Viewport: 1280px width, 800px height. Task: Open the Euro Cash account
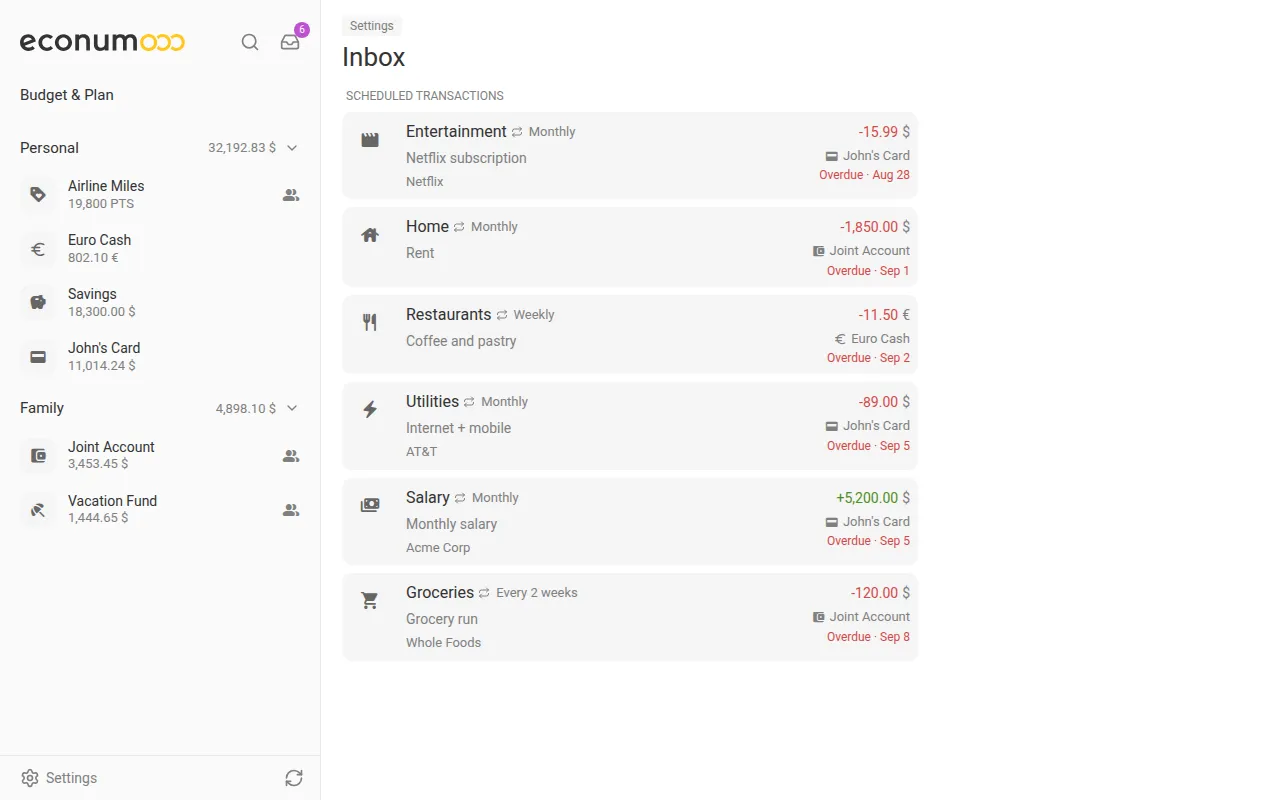coord(160,248)
